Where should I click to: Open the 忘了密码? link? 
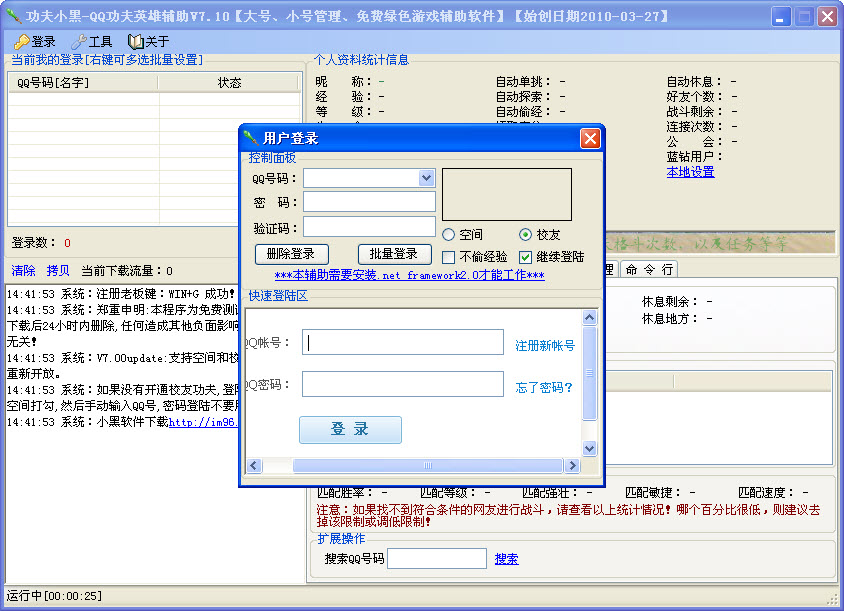click(544, 388)
